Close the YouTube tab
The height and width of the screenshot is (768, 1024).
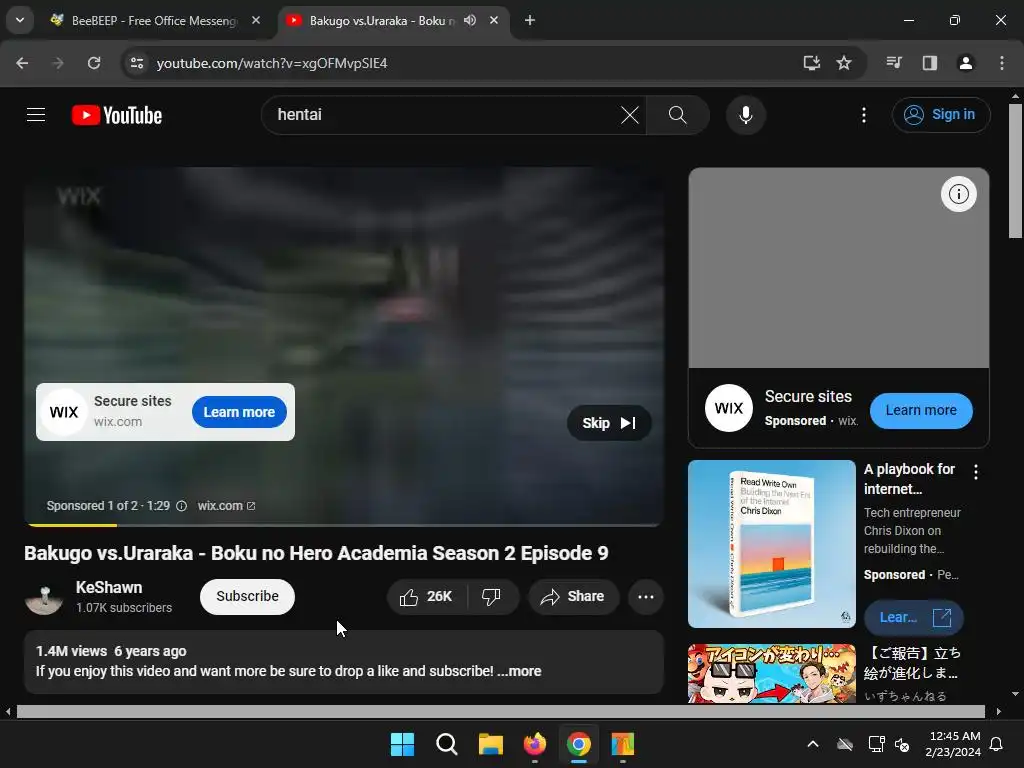click(x=494, y=20)
